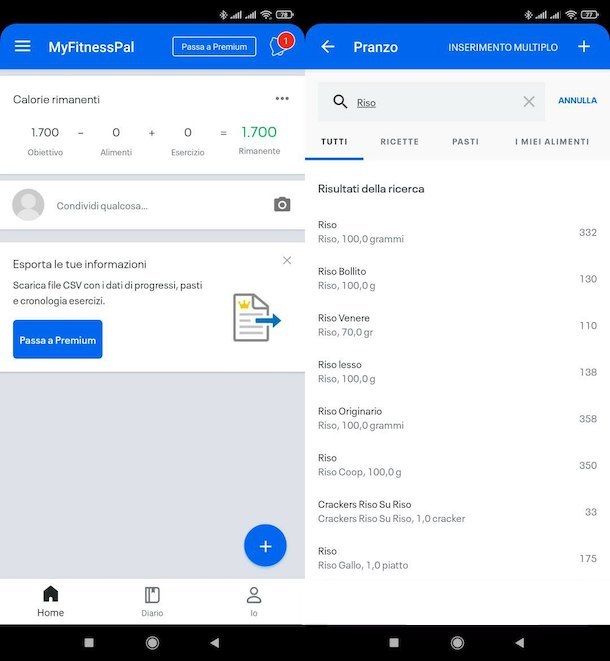Select Riso, 100,0 grammi result (332)
Image resolution: width=610 pixels, height=661 pixels.
pyautogui.click(x=457, y=232)
